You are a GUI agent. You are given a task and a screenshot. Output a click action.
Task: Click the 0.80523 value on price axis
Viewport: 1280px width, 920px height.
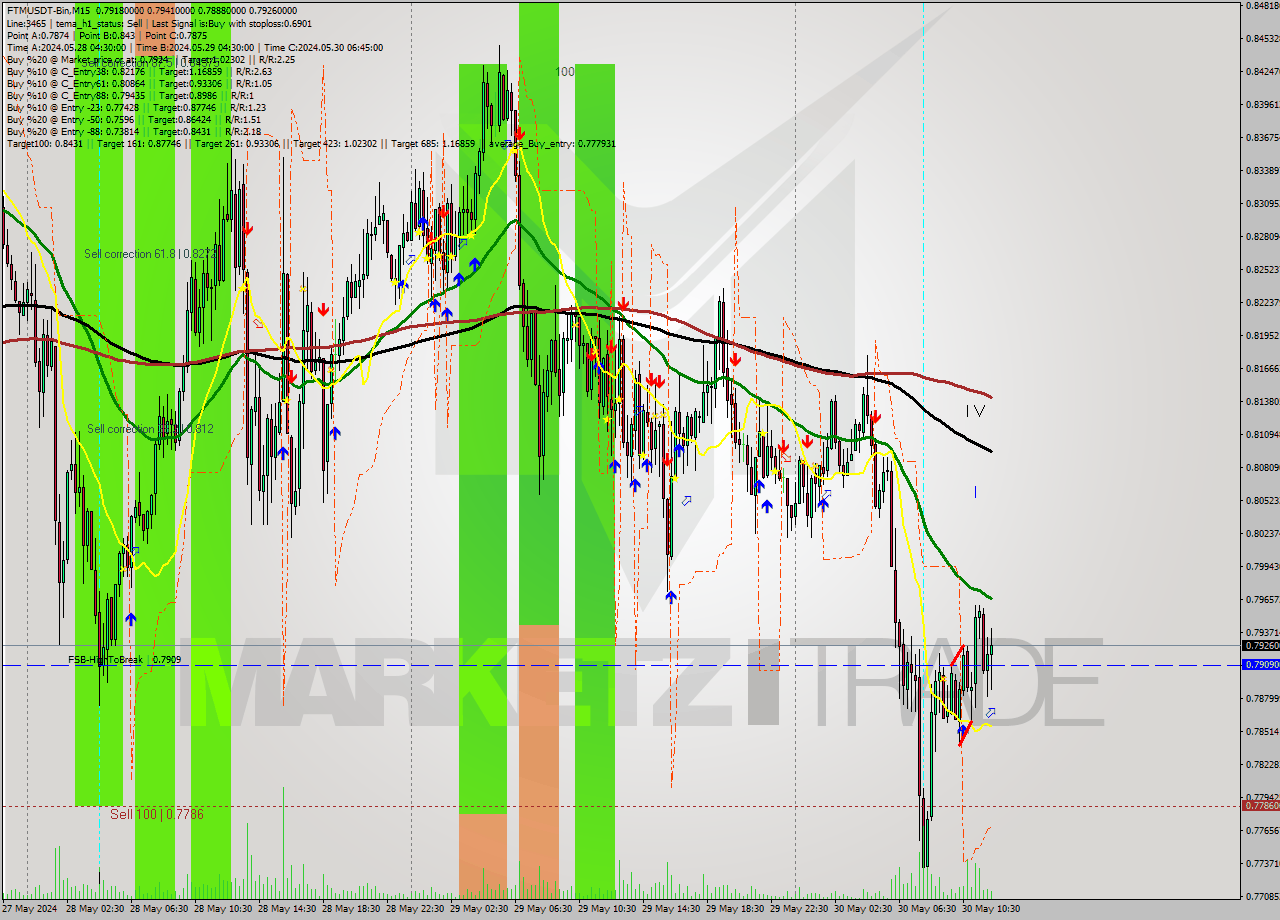1262,500
